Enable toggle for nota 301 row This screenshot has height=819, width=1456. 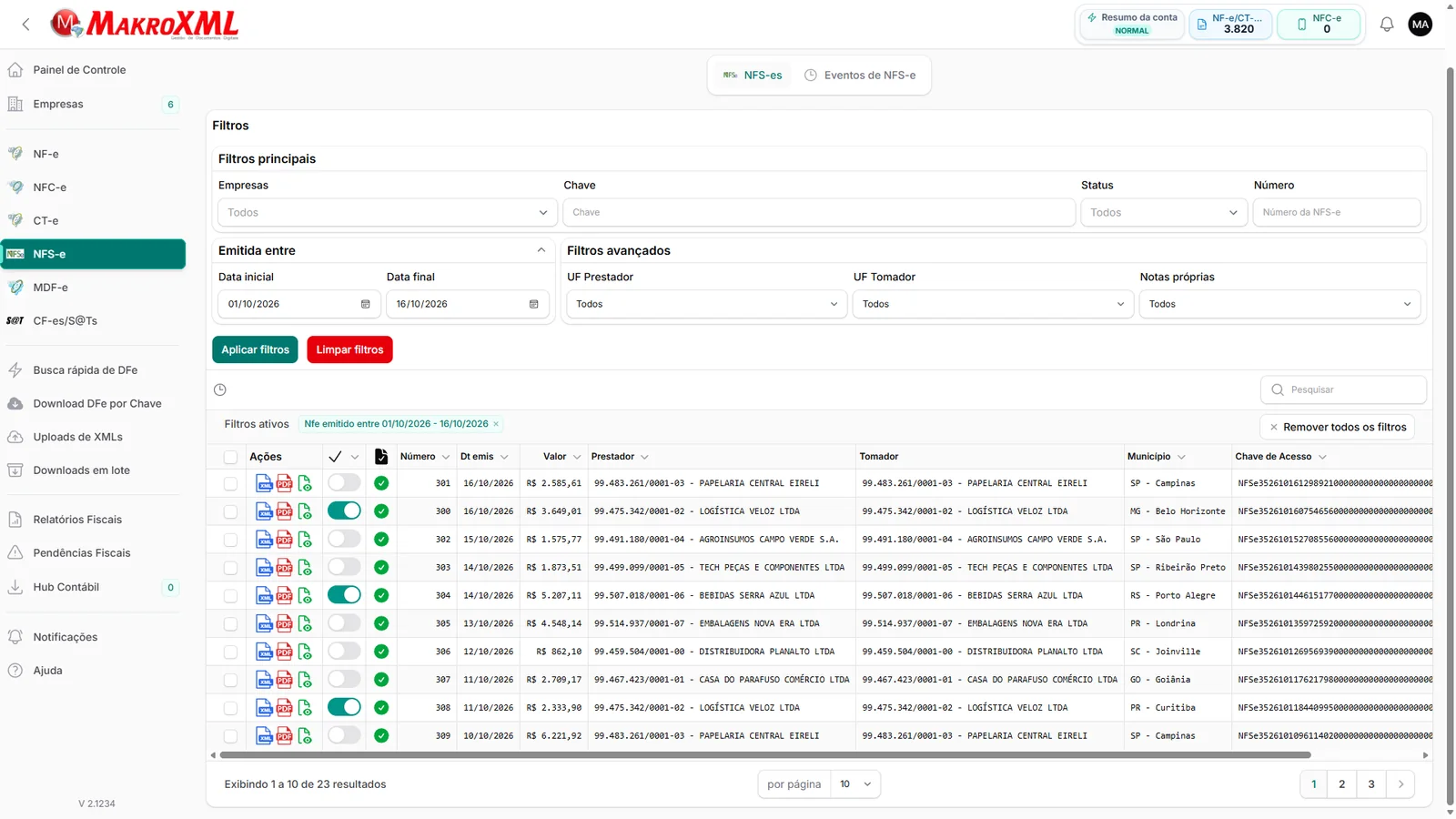click(x=344, y=483)
